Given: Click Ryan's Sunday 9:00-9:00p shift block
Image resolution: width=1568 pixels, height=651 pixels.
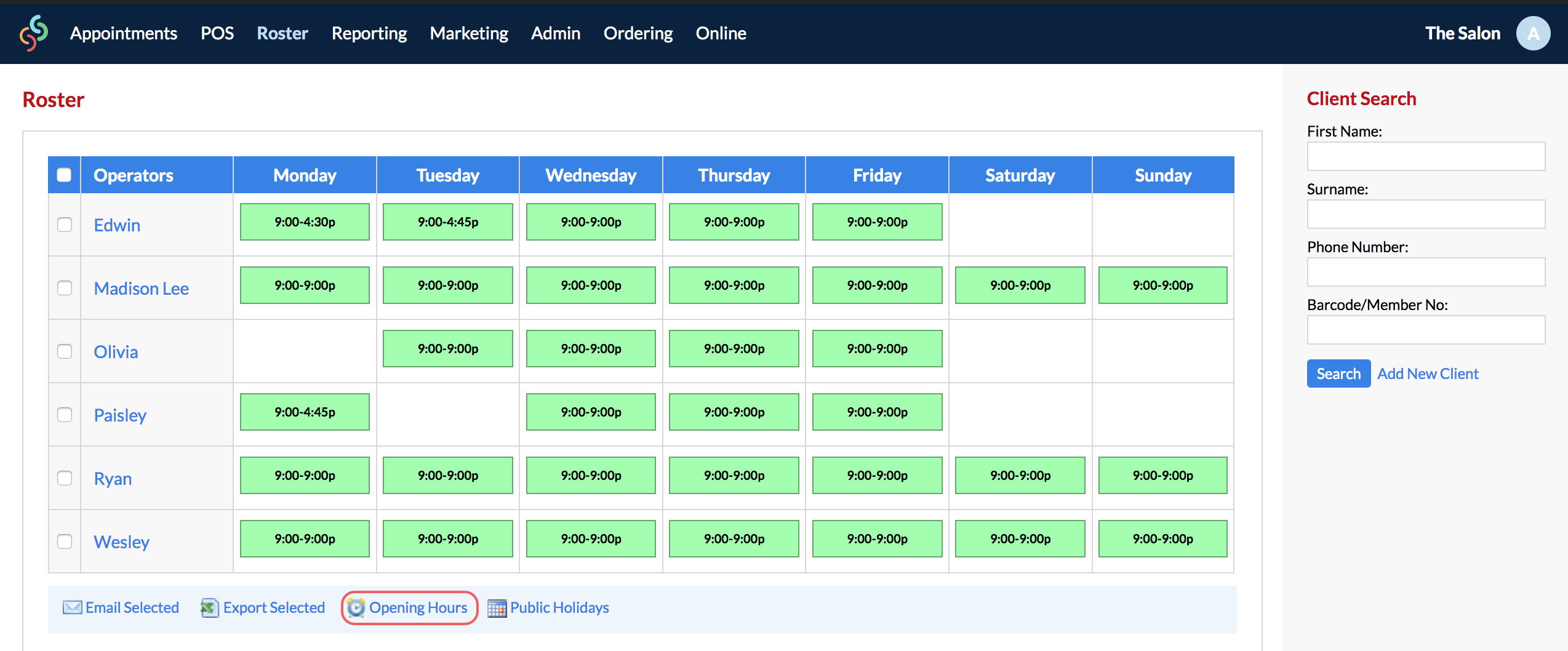Looking at the screenshot, I should pyautogui.click(x=1162, y=475).
